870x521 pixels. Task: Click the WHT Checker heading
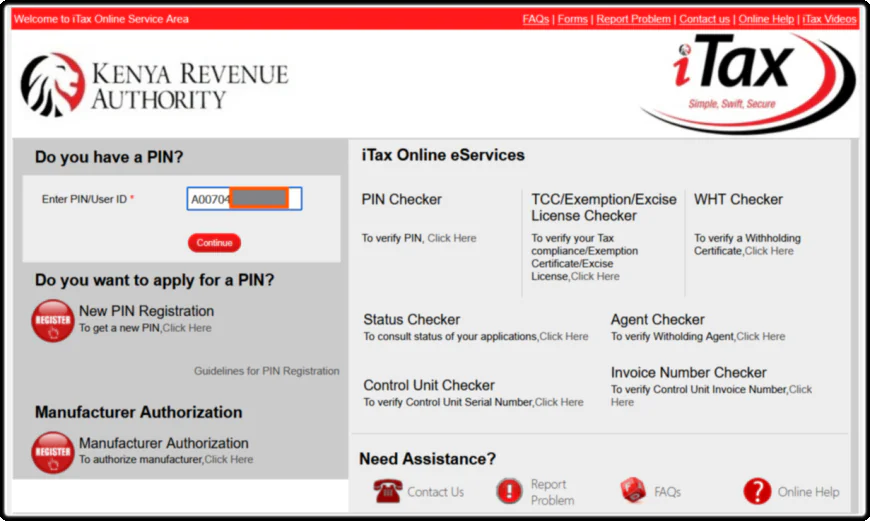[x=738, y=199]
